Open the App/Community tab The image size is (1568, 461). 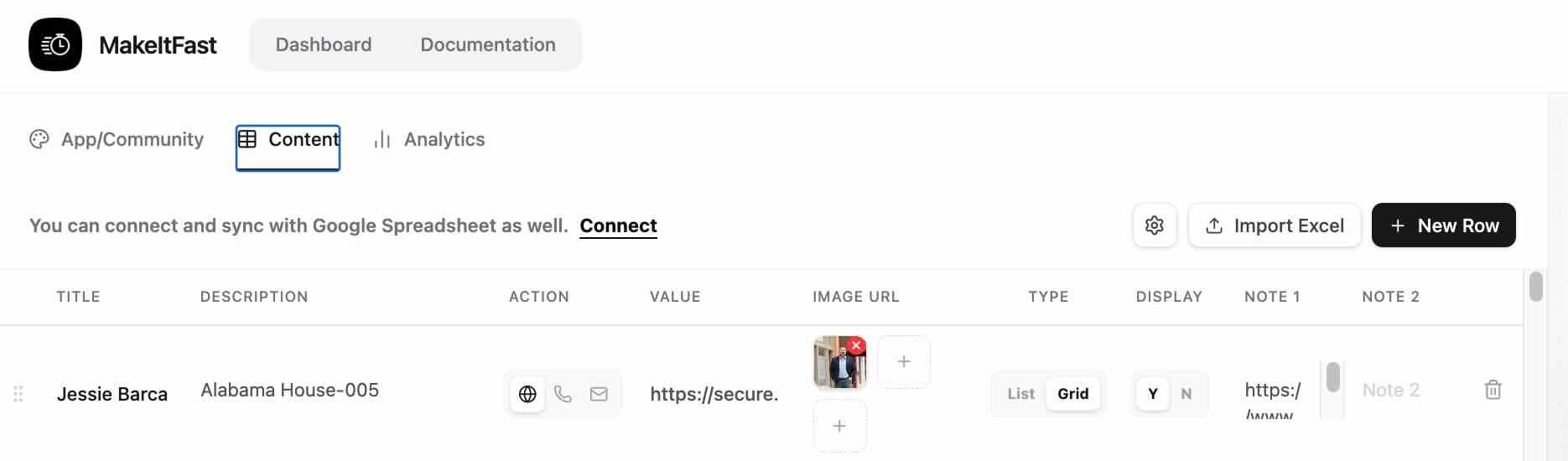pos(117,139)
